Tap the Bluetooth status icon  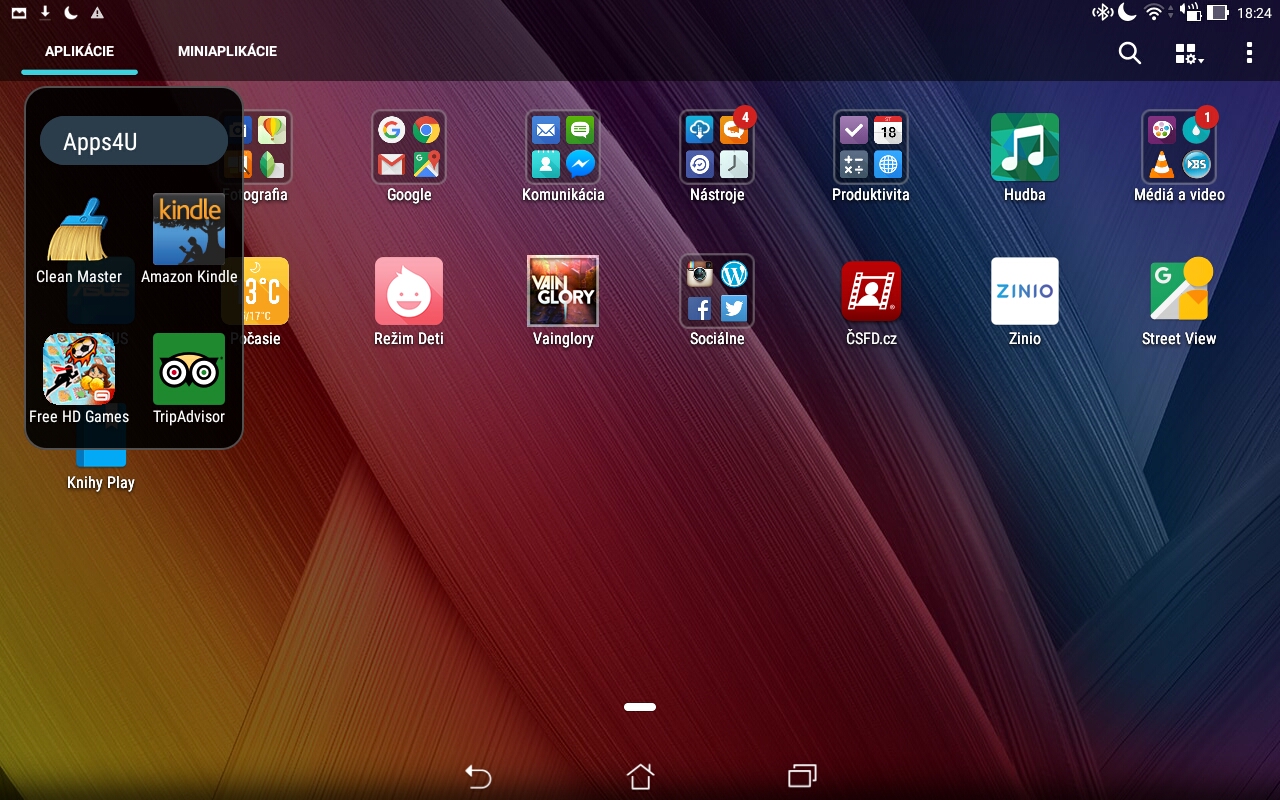pos(1102,12)
